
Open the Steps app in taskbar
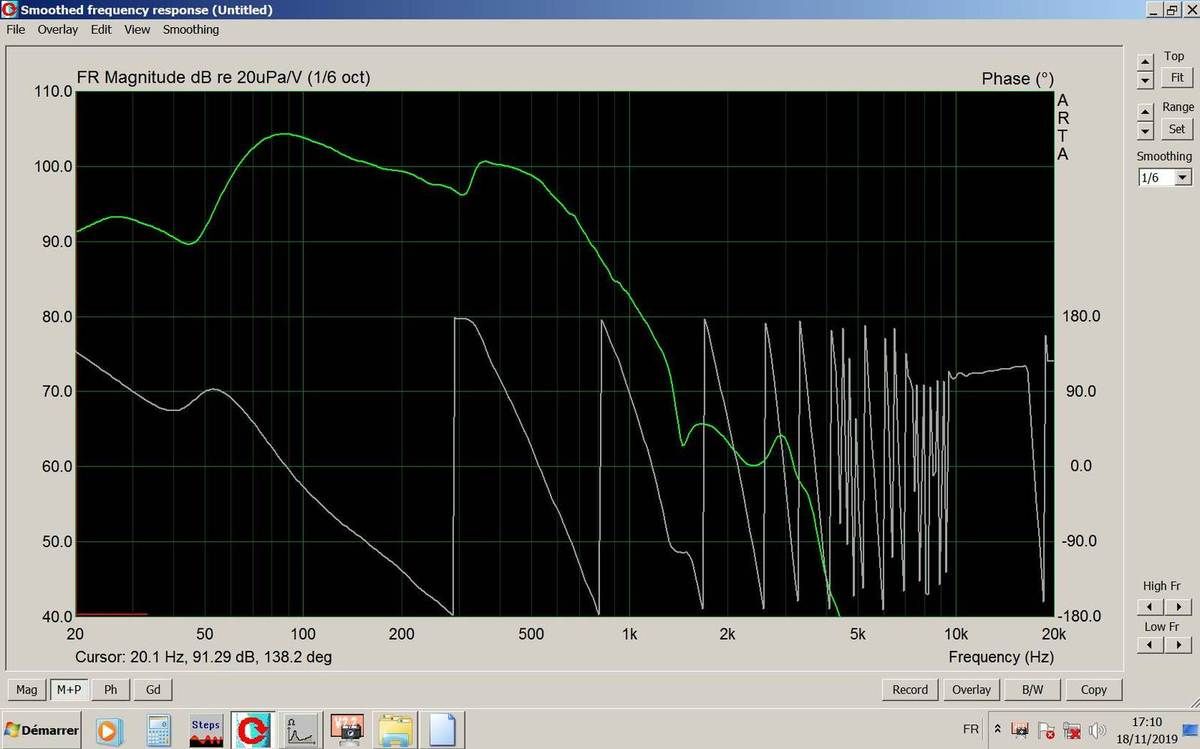click(x=206, y=730)
